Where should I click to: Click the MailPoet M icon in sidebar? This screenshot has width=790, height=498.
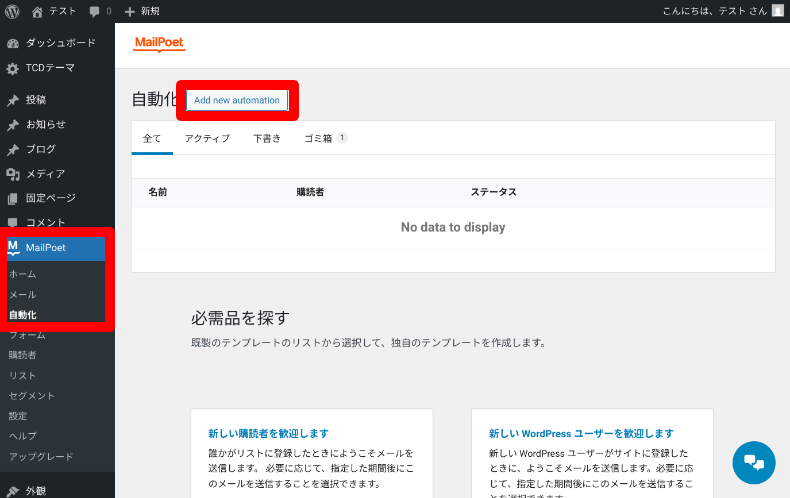13,247
